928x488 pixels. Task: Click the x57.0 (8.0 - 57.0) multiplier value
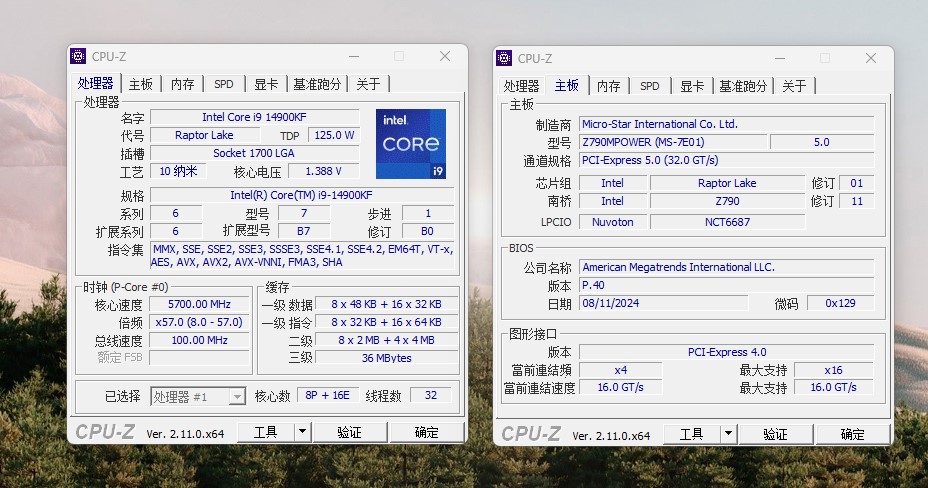click(x=199, y=322)
